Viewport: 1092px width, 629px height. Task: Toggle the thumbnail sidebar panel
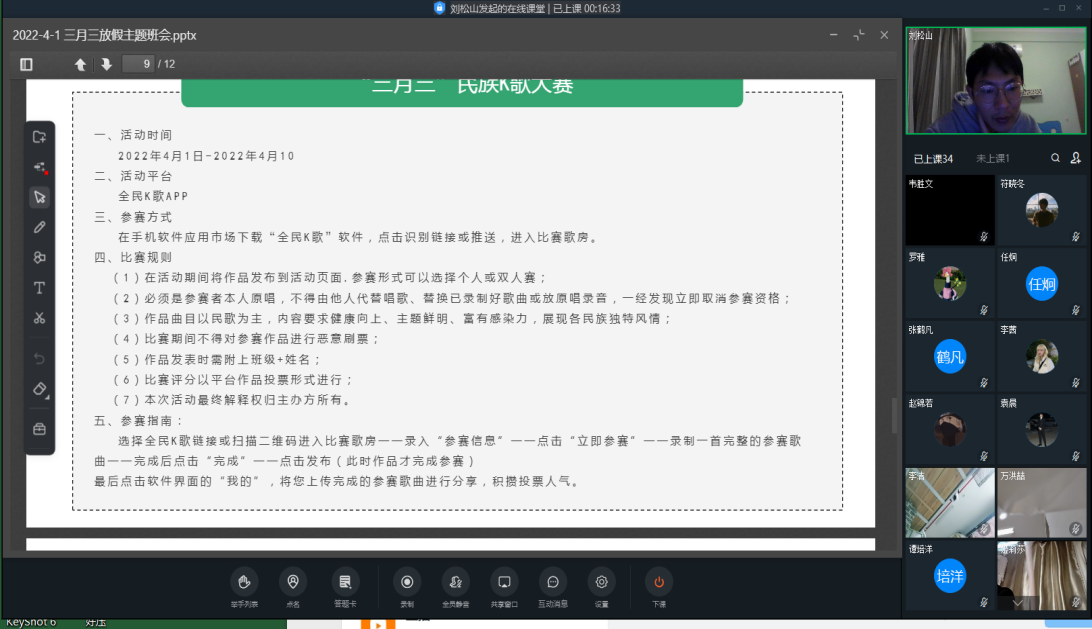click(x=26, y=64)
